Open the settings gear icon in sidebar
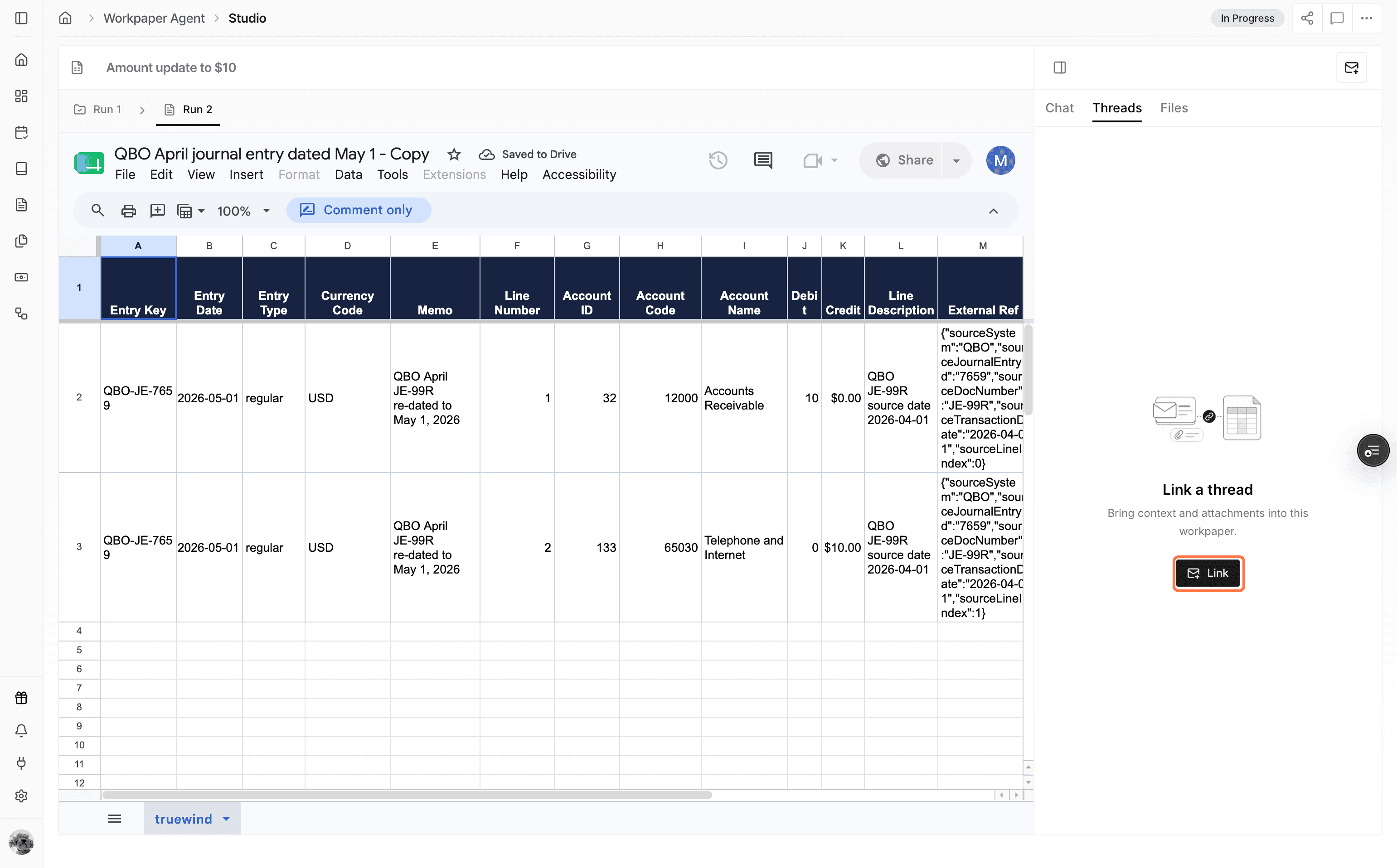Screen dimensions: 1397x868 coord(21,796)
